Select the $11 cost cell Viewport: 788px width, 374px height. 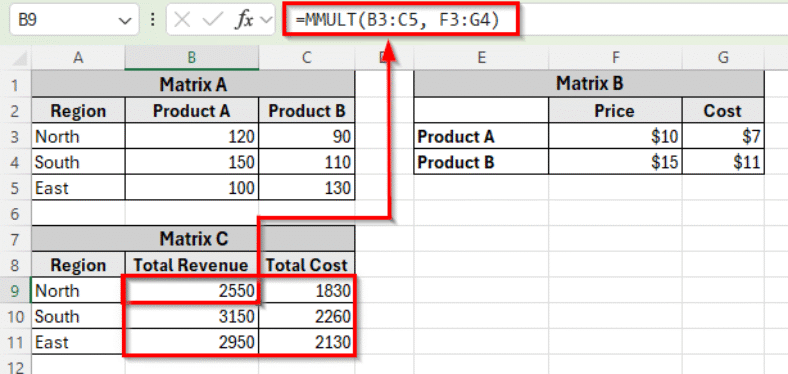pyautogui.click(x=723, y=162)
